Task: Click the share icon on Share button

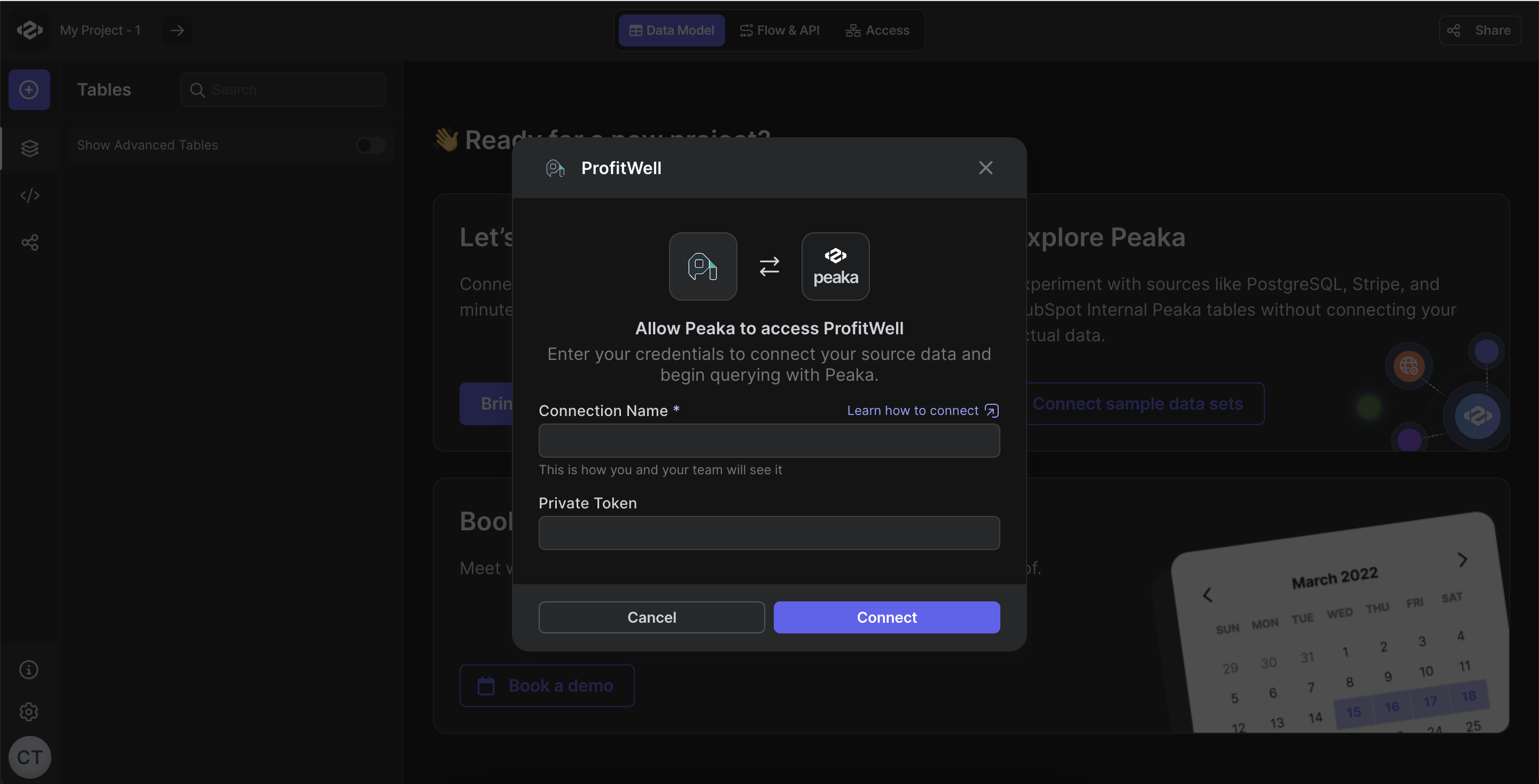Action: click(1454, 30)
